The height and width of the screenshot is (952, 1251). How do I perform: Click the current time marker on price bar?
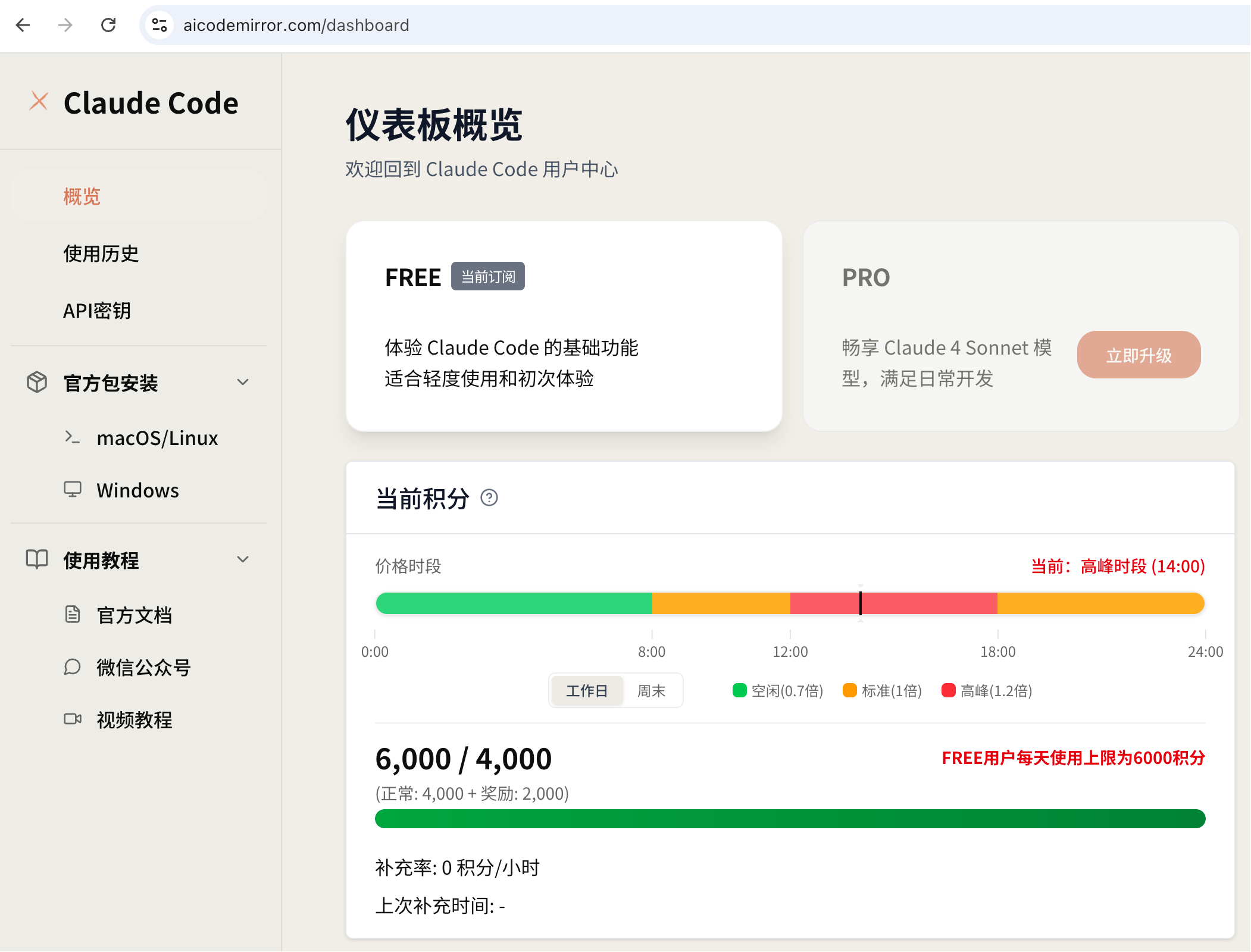click(861, 603)
